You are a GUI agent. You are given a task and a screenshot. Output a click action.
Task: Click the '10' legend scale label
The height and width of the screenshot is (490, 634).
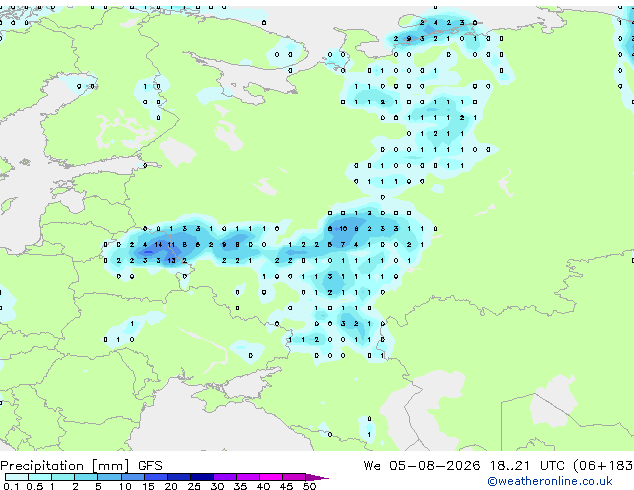click(x=125, y=486)
